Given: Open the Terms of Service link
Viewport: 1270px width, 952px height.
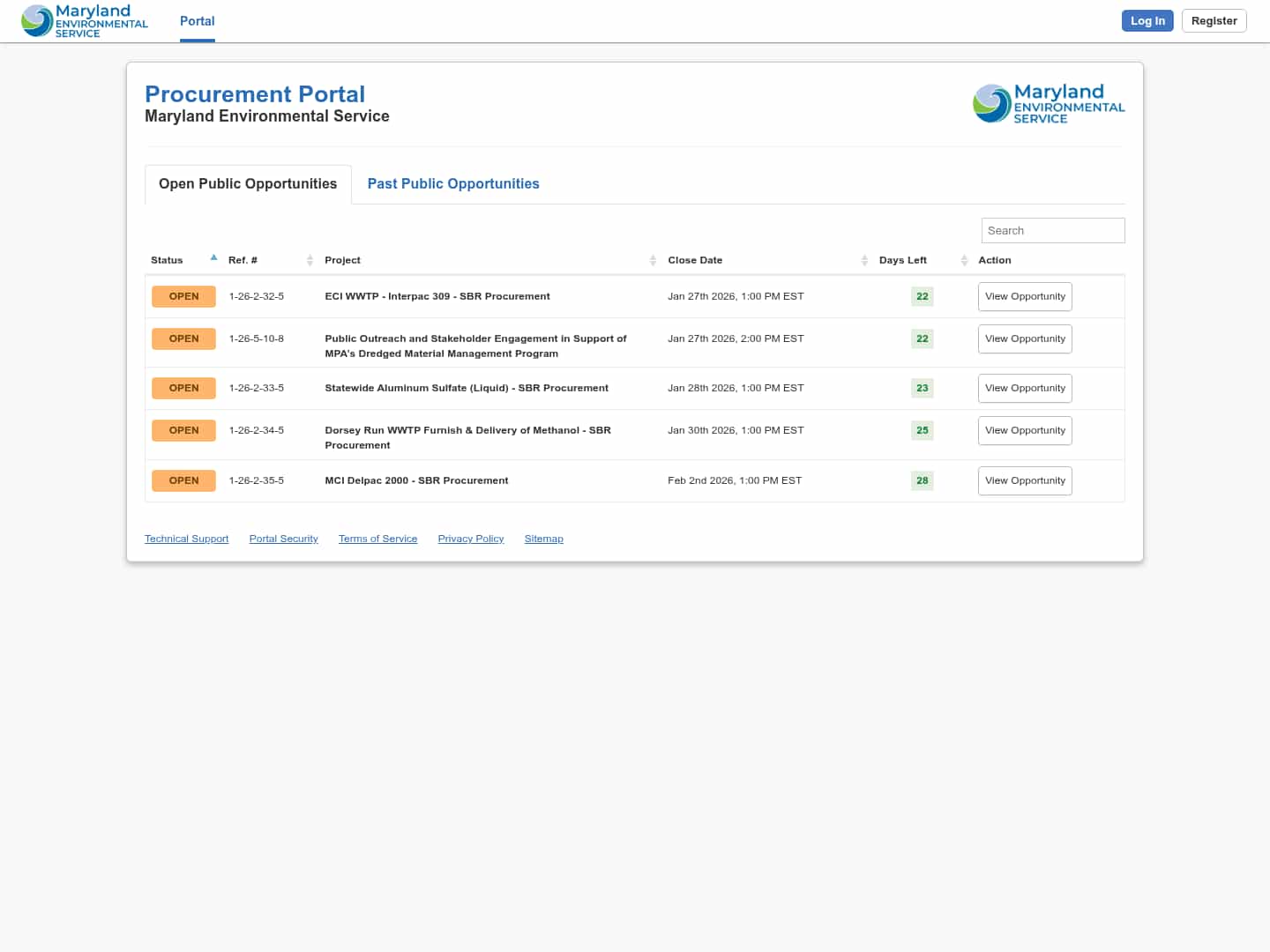Looking at the screenshot, I should coord(377,538).
